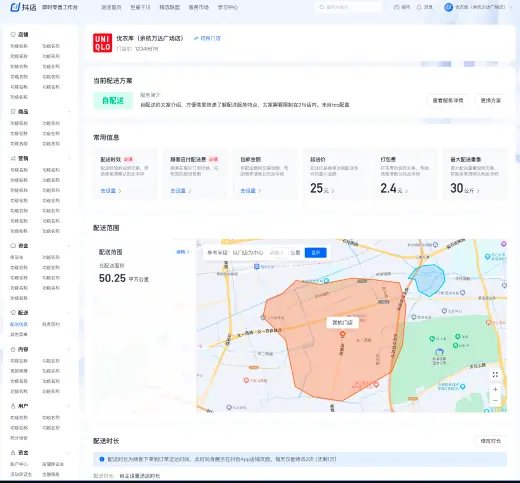Screen dimensions: 520x483
Task: Click the blue info icon in 配送时长 notice
Action: (x=102, y=459)
